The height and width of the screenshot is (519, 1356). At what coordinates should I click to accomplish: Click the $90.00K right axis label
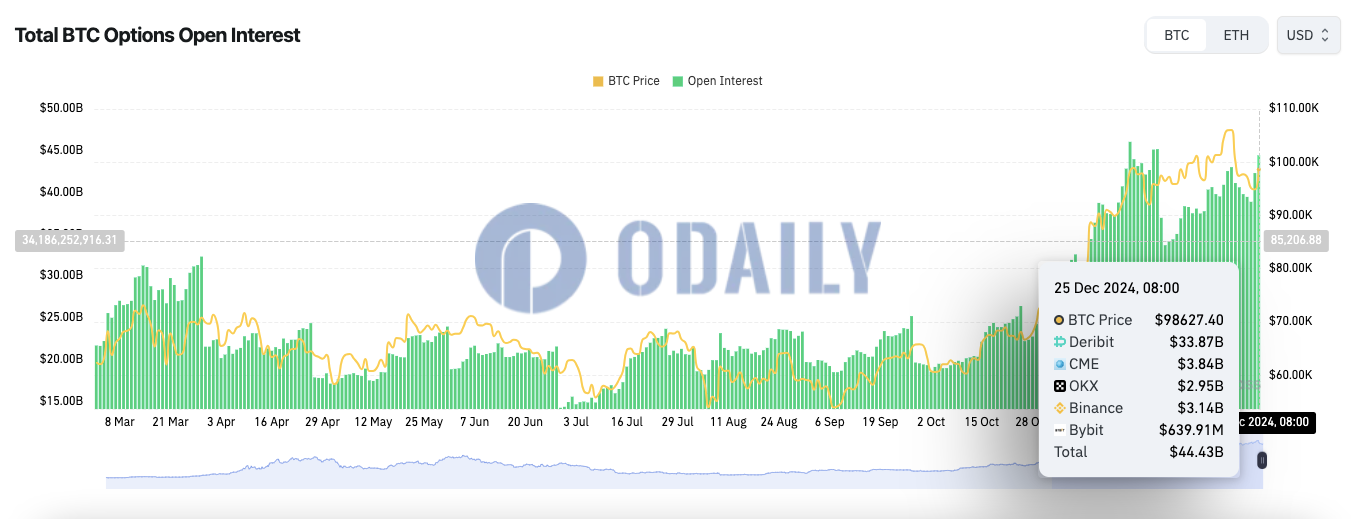[x=1291, y=215]
